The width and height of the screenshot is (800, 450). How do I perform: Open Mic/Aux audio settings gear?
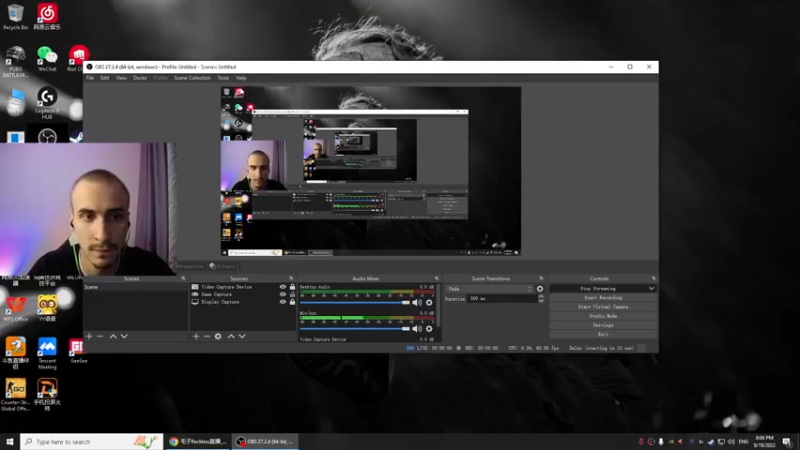coord(429,329)
